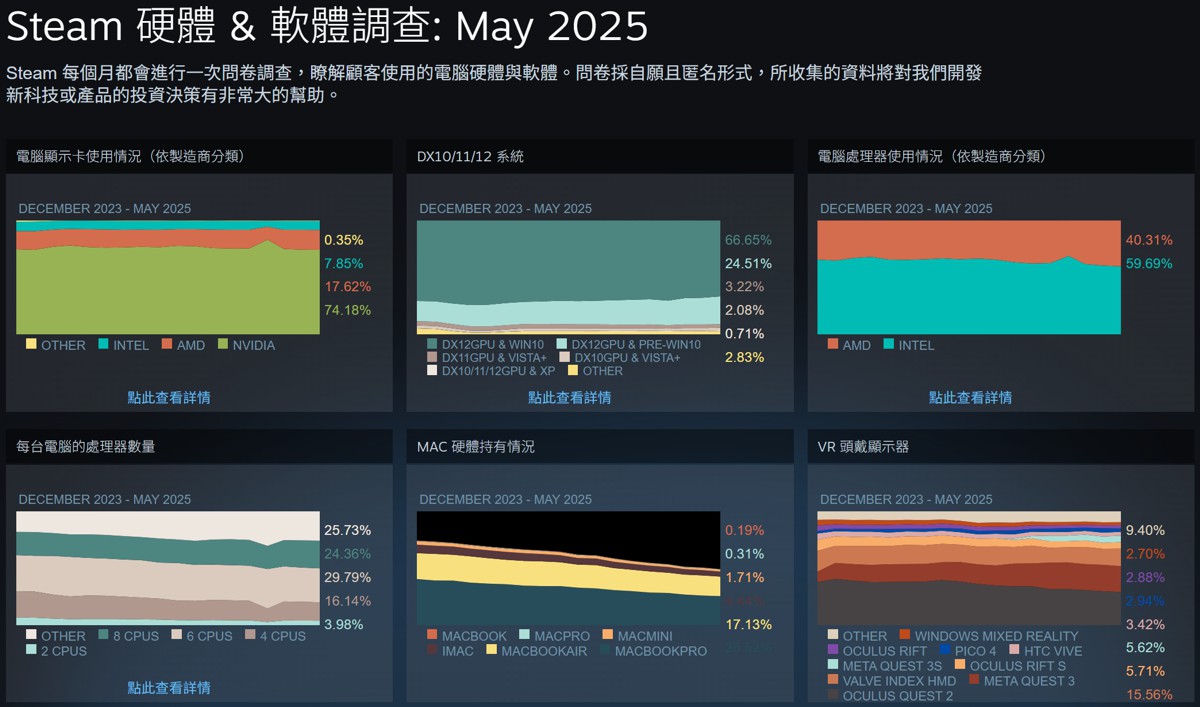Click the 16.14% value in CPU count panel
The height and width of the screenshot is (707, 1200).
click(x=347, y=601)
